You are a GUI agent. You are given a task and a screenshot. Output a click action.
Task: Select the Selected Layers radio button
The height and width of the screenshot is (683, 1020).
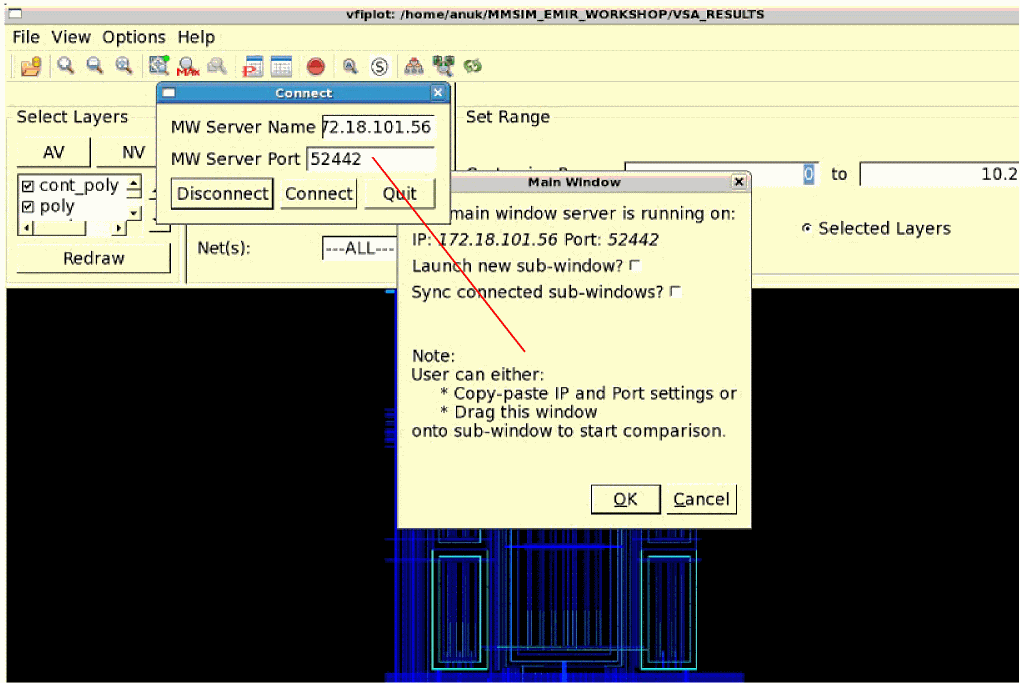click(806, 229)
